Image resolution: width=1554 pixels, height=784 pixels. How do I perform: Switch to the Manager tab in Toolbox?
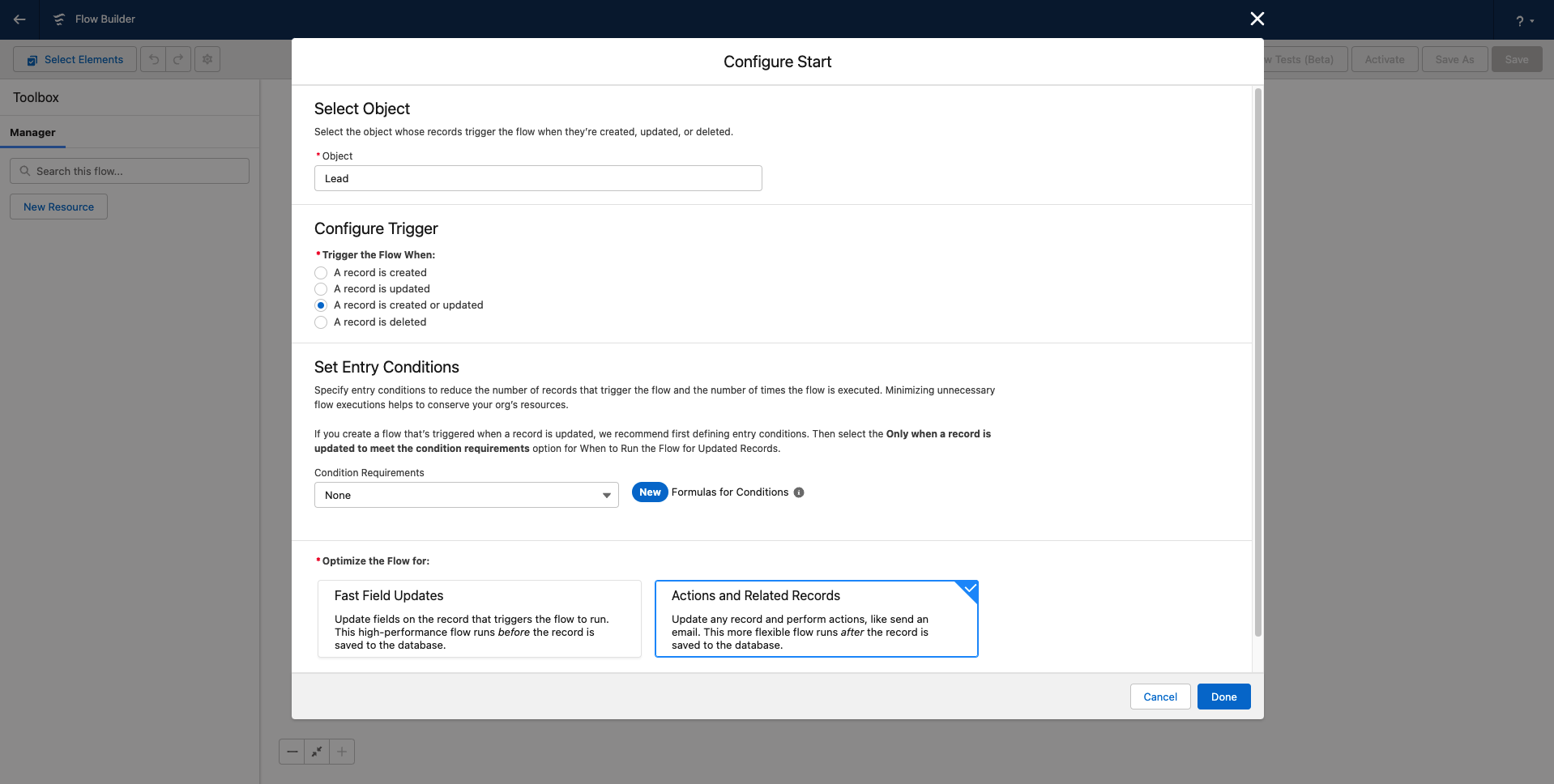pyautogui.click(x=32, y=132)
